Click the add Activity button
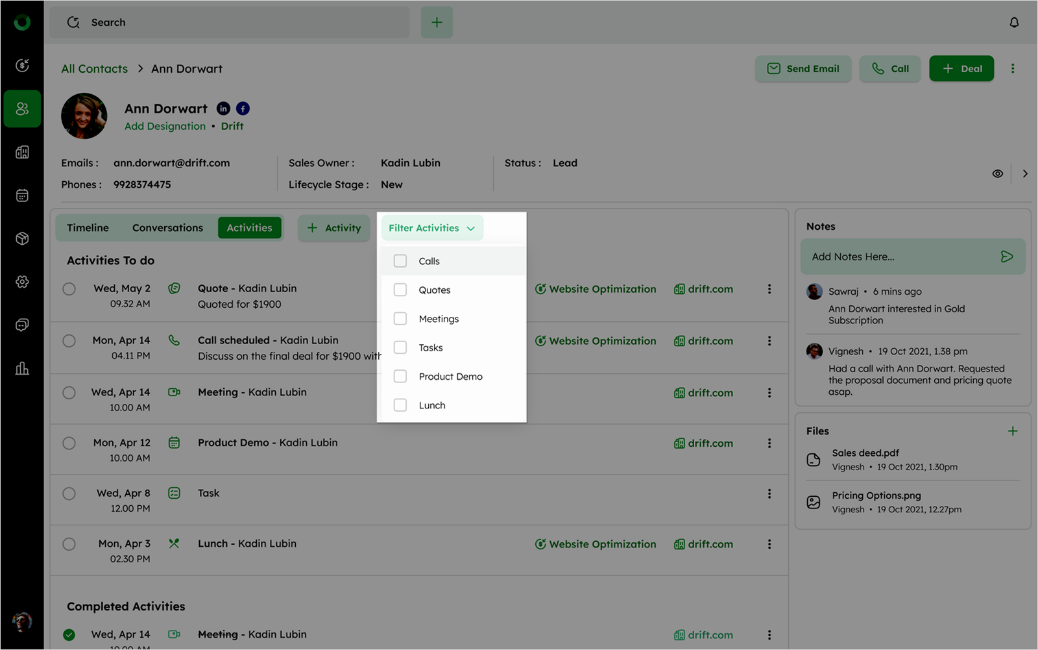1038x650 pixels. 334,228
